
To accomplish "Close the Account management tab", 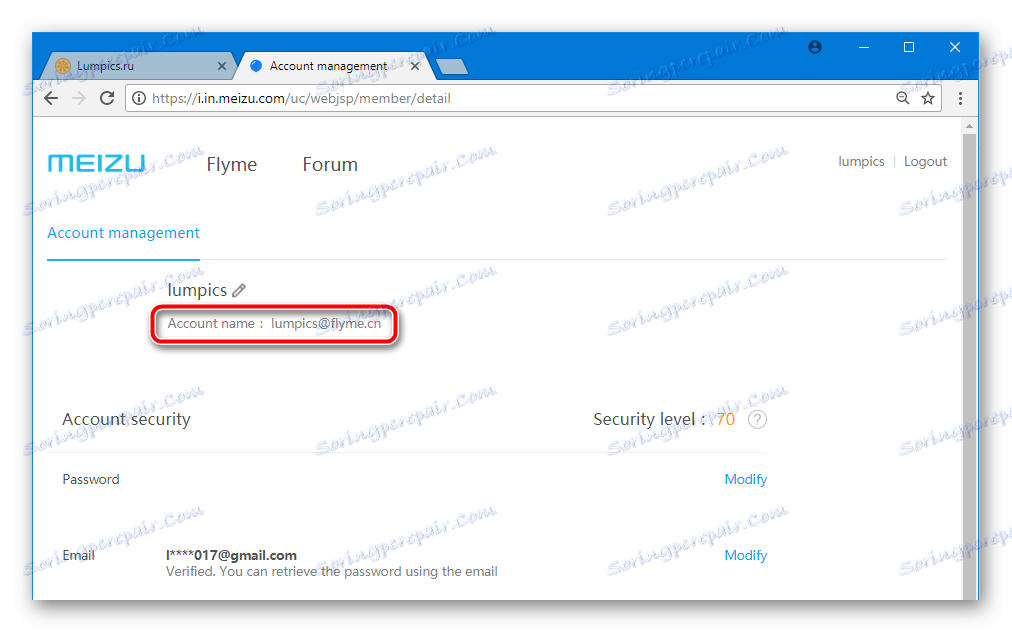I will [x=415, y=66].
